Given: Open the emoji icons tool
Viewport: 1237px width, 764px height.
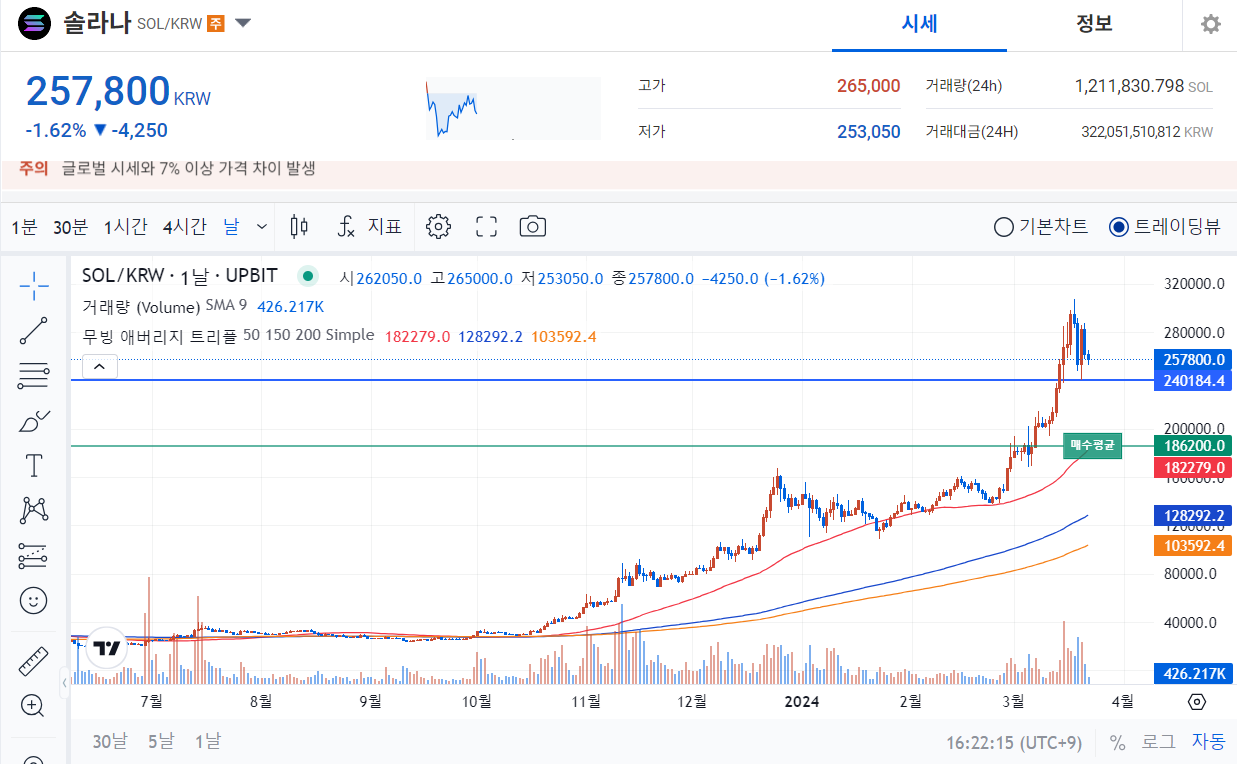Looking at the screenshot, I should tap(34, 601).
